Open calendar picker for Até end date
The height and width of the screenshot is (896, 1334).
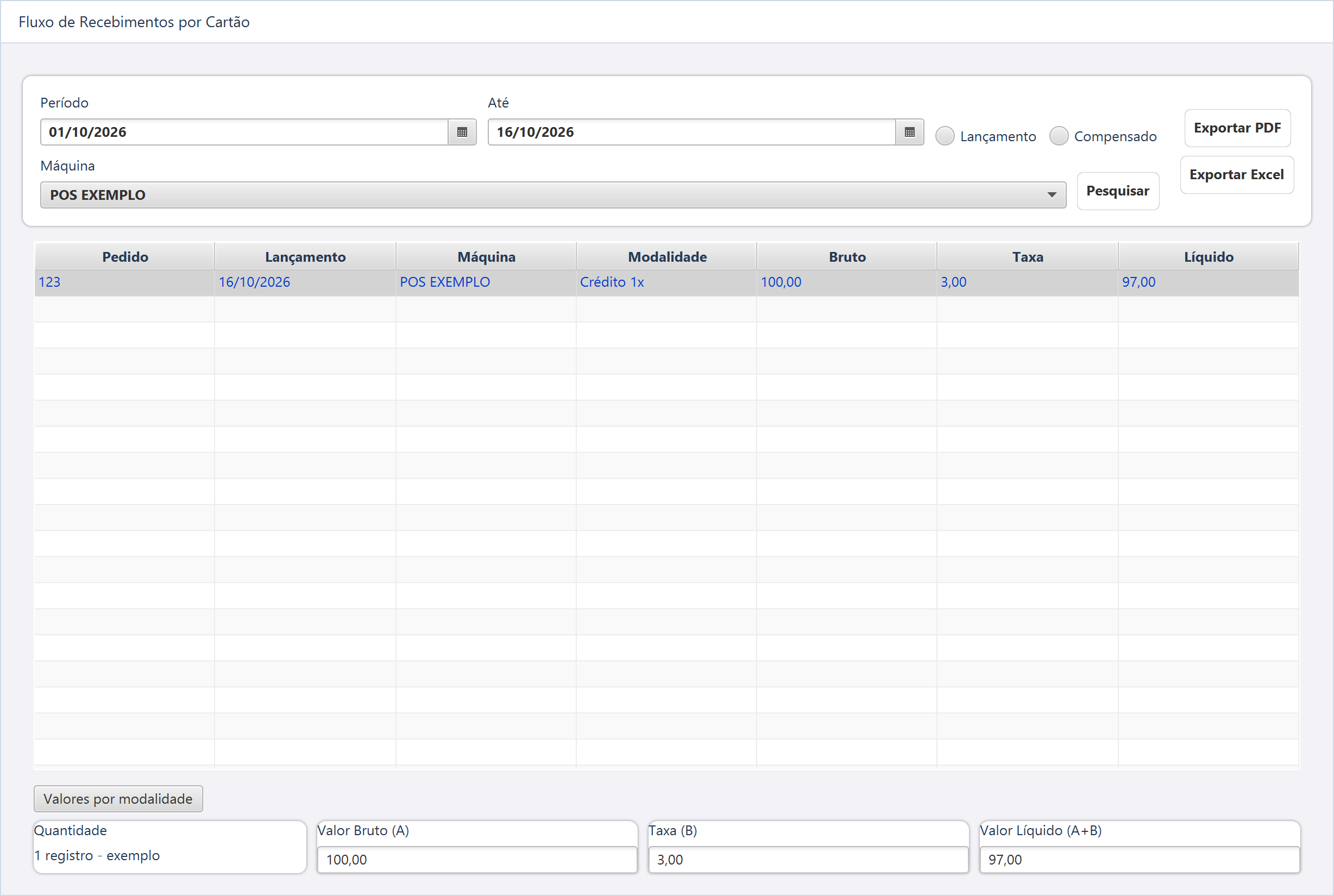909,132
